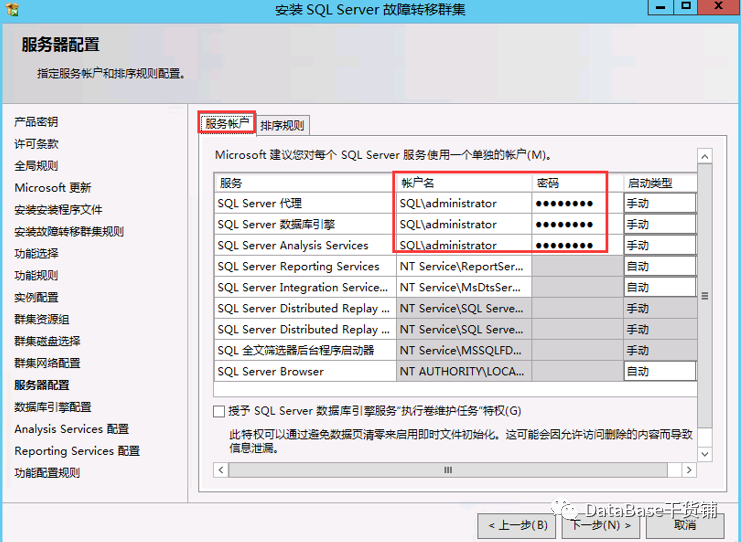Viewport: 741px width, 542px height.
Task: Select Reporting Services 配置 step in sidebar
Action: click(77, 451)
